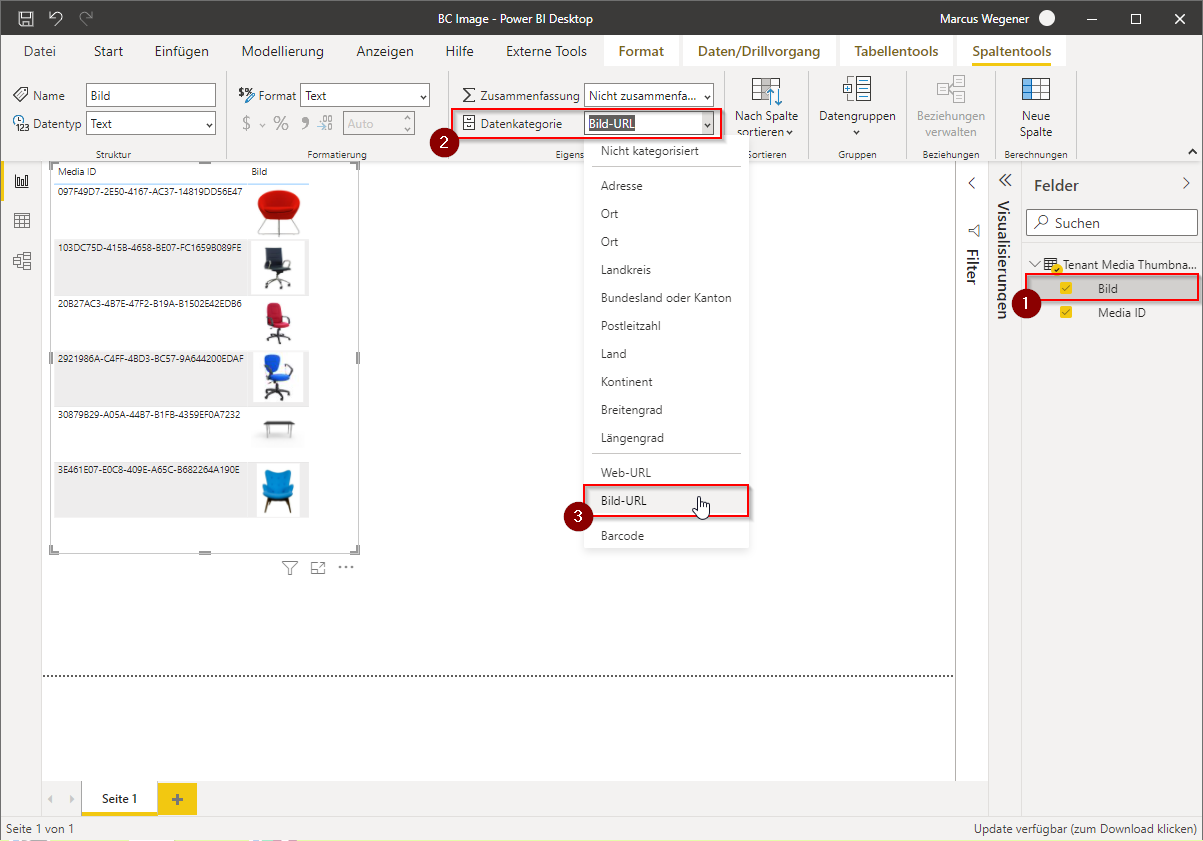
Task: Click the Save icon in title bar
Action: (x=26, y=18)
